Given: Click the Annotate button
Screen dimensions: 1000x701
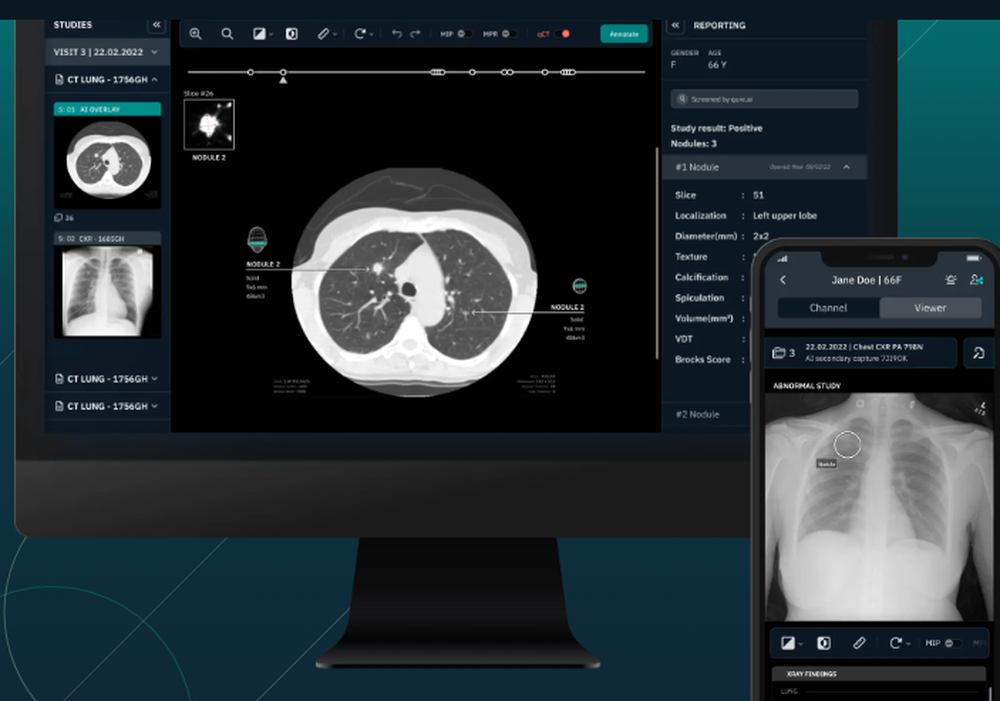Looking at the screenshot, I should pyautogui.click(x=624, y=34).
